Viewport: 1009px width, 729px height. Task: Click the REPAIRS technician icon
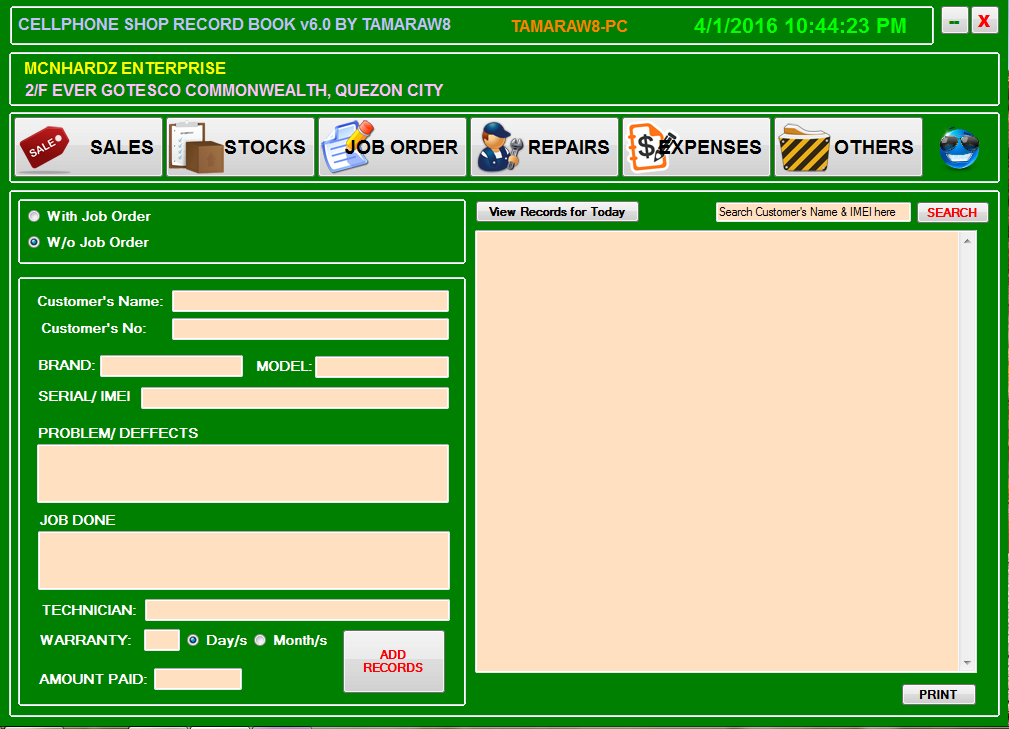coord(497,146)
